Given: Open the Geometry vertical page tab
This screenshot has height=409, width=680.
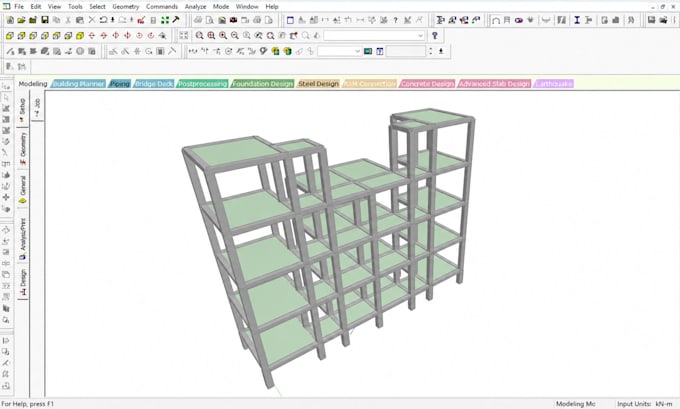Looking at the screenshot, I should coord(22,149).
